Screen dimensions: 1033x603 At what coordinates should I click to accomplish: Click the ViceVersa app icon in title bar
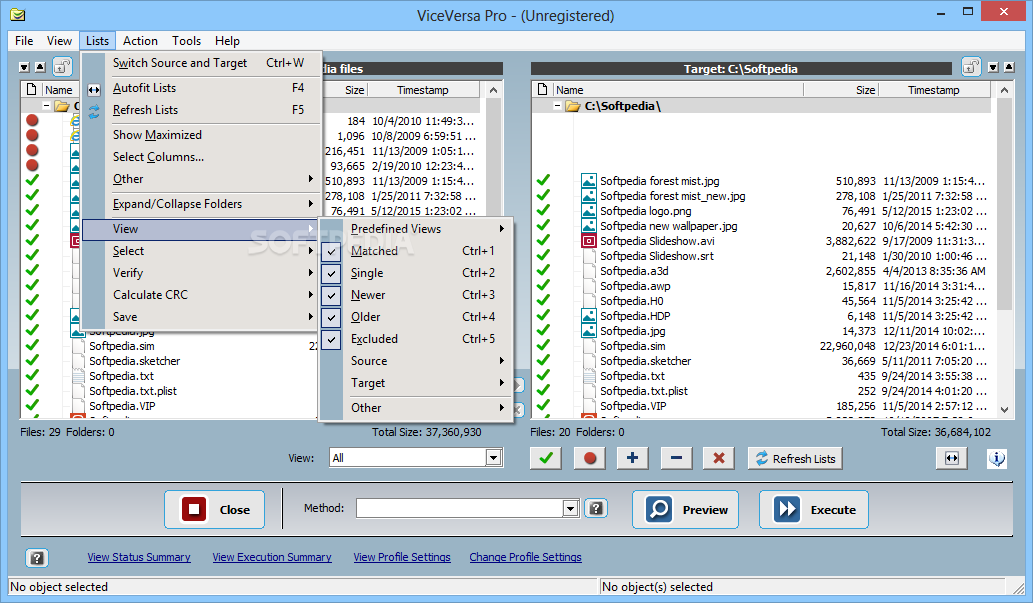click(18, 14)
